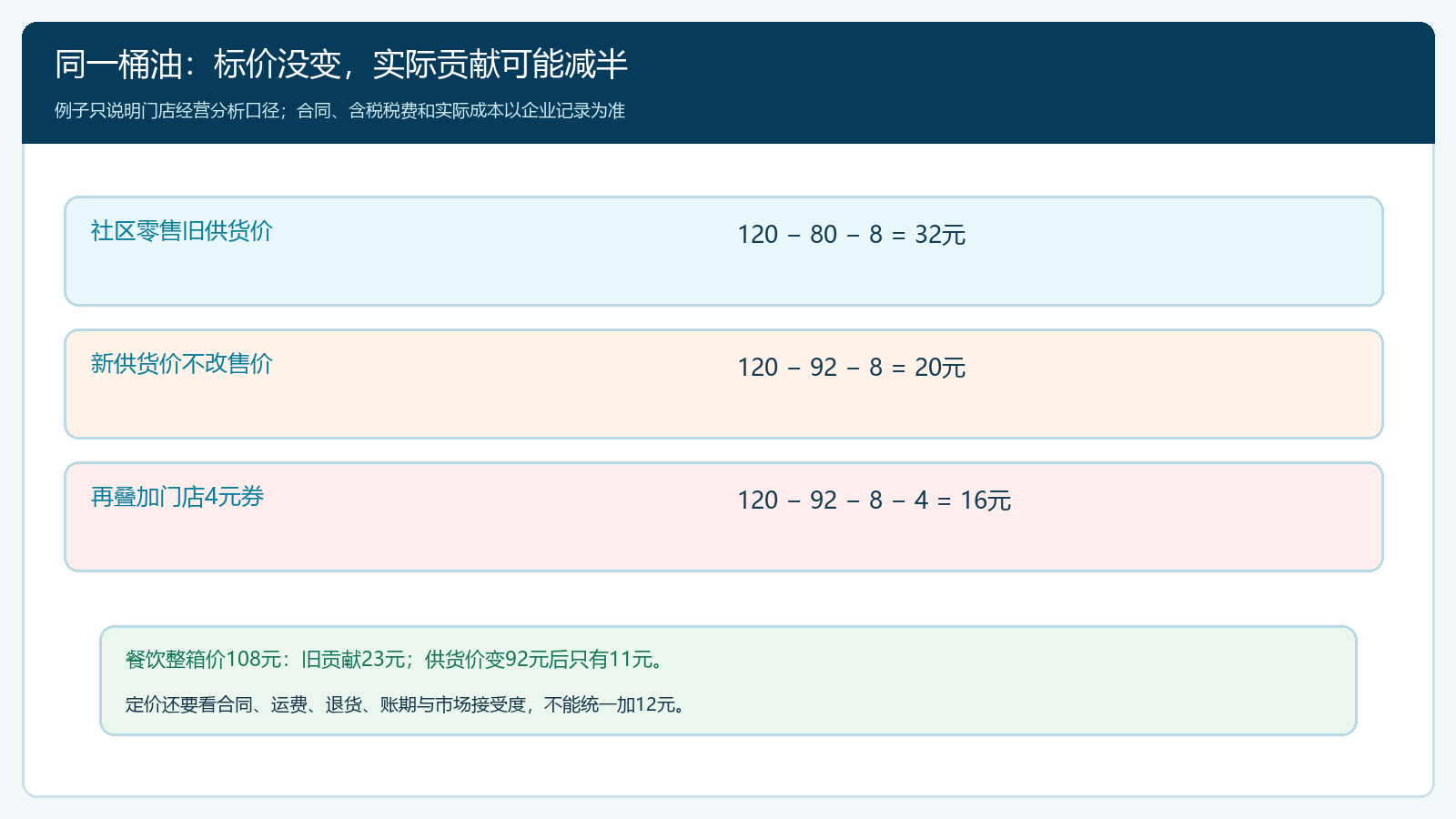Viewport: 1456px width, 819px height.
Task: Select the formula 120 − 92 − 8 = 20元
Action: [x=852, y=368]
